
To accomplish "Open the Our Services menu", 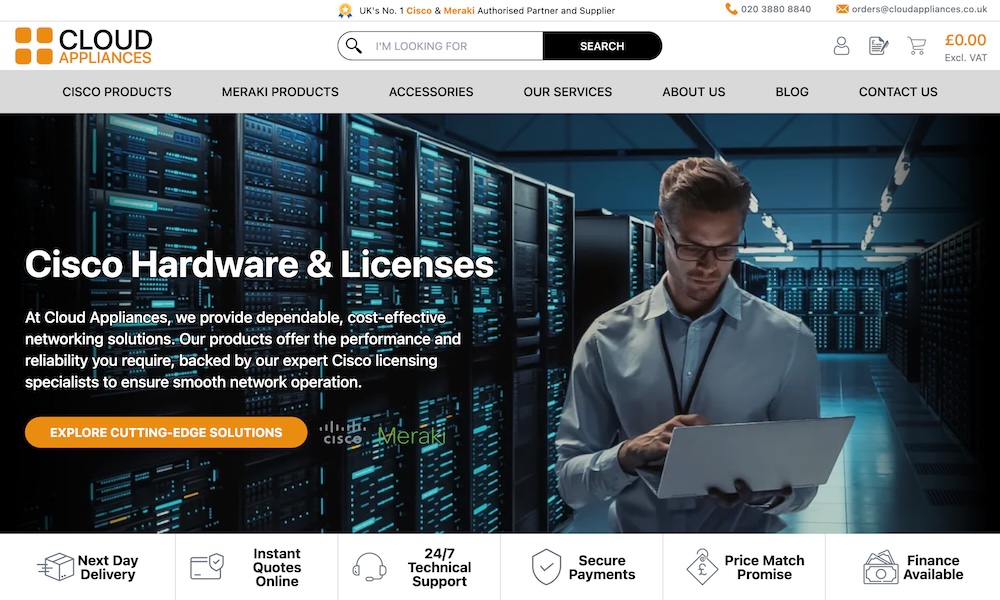I will (568, 92).
